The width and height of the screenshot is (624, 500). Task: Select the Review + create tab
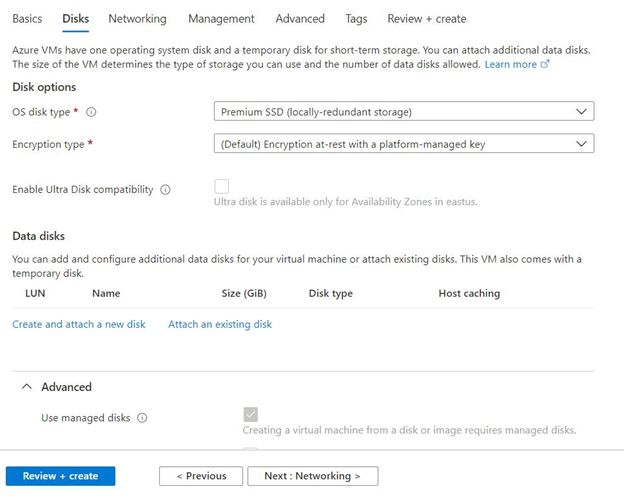click(426, 19)
